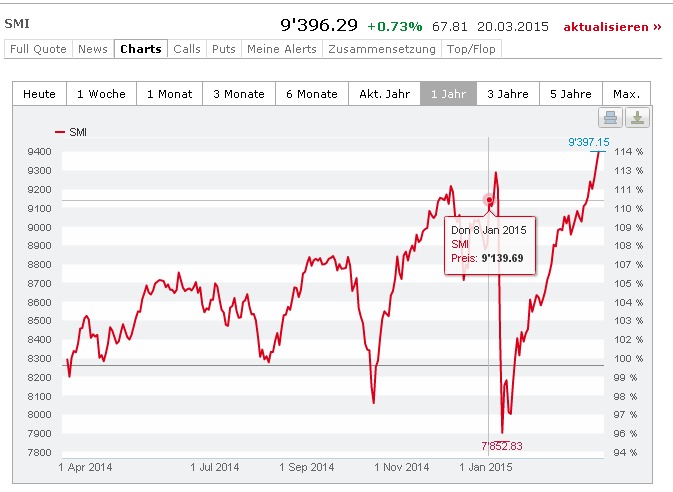Choose the 3 Monate time range

[238, 94]
